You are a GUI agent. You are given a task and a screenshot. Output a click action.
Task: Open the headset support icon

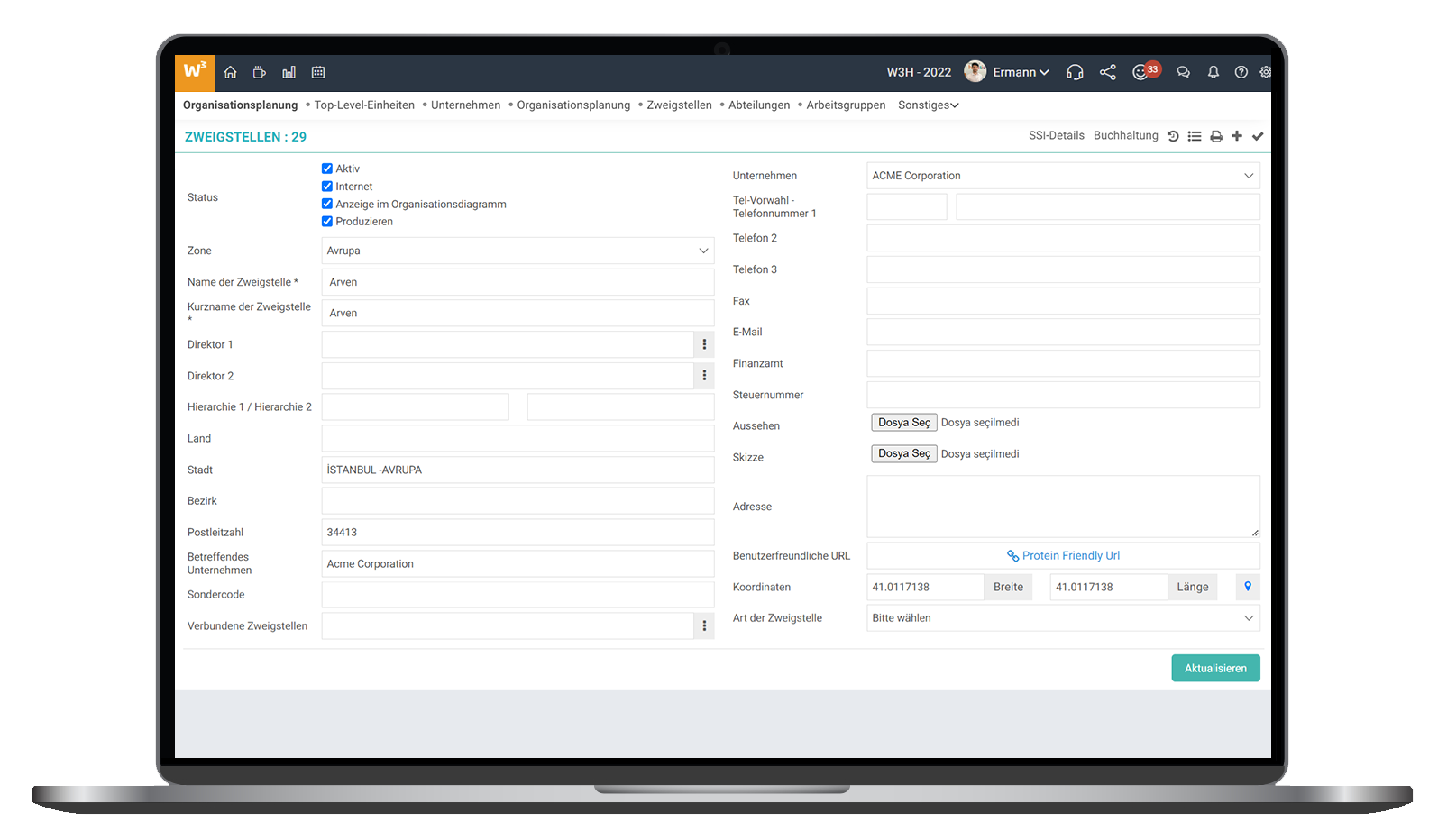pyautogui.click(x=1075, y=72)
